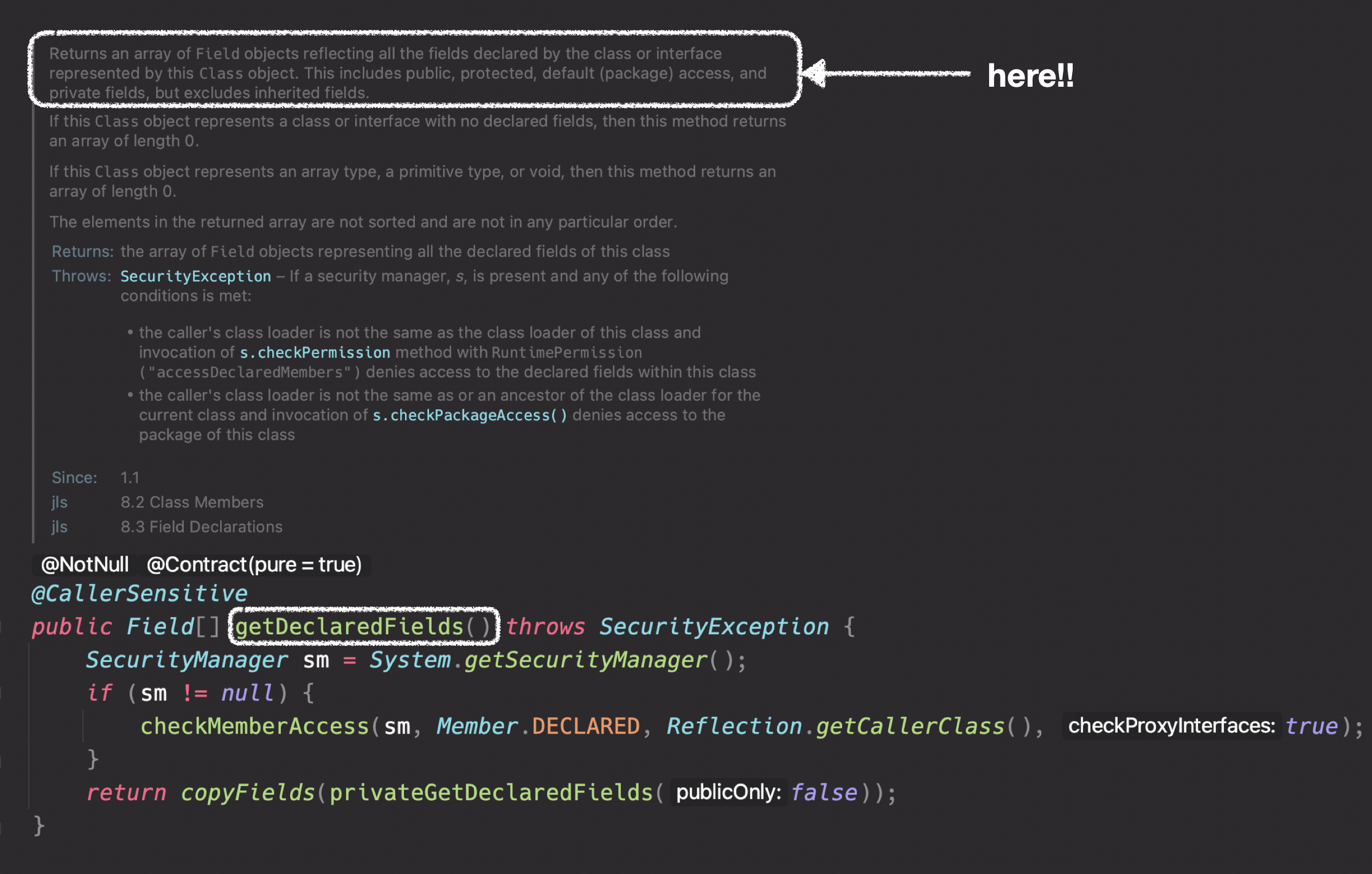This screenshot has height=874, width=1372.
Task: Click the privateGetDeclaredFields method call
Action: 491,793
